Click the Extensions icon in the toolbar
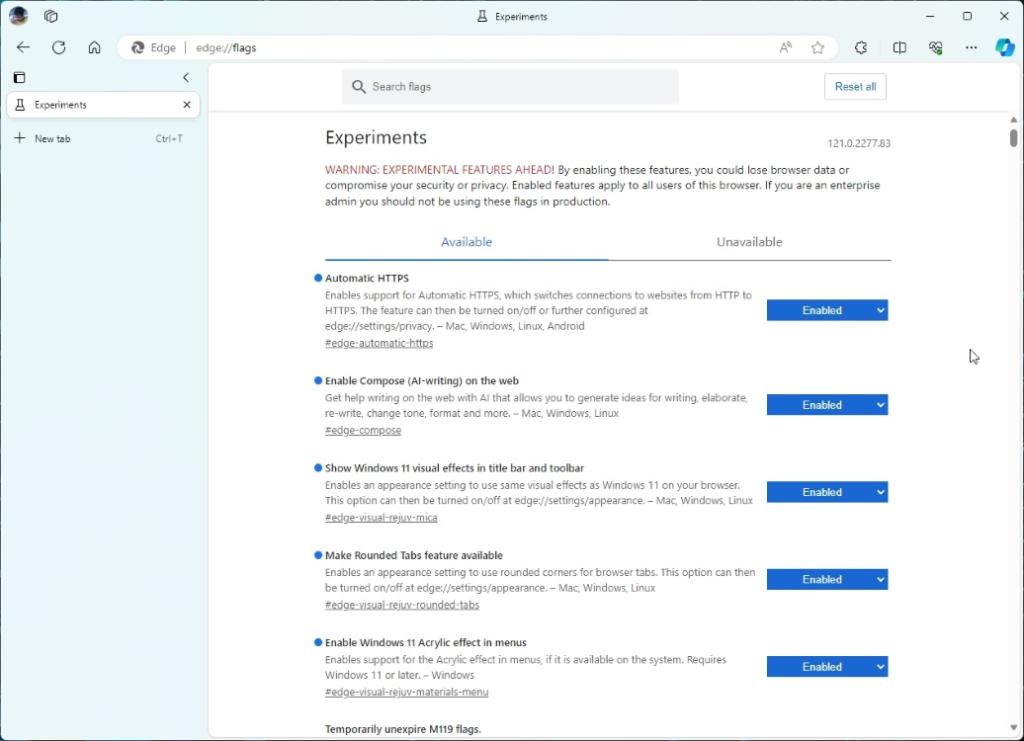 (861, 47)
